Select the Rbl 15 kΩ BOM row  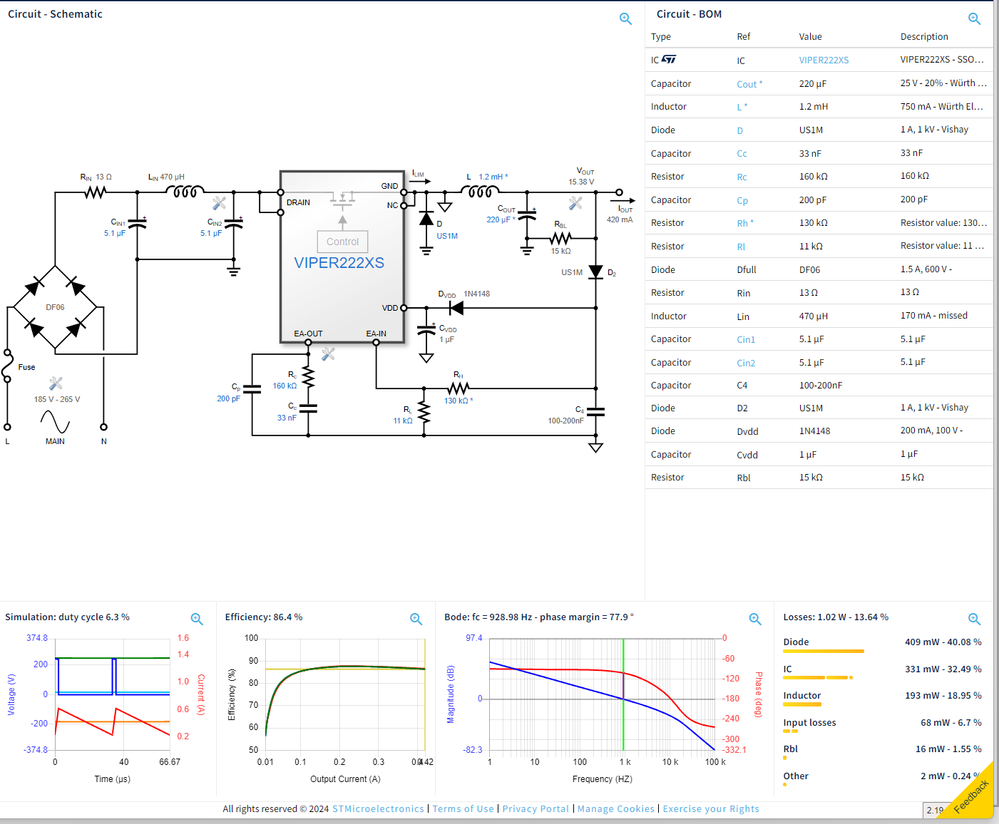pos(819,477)
